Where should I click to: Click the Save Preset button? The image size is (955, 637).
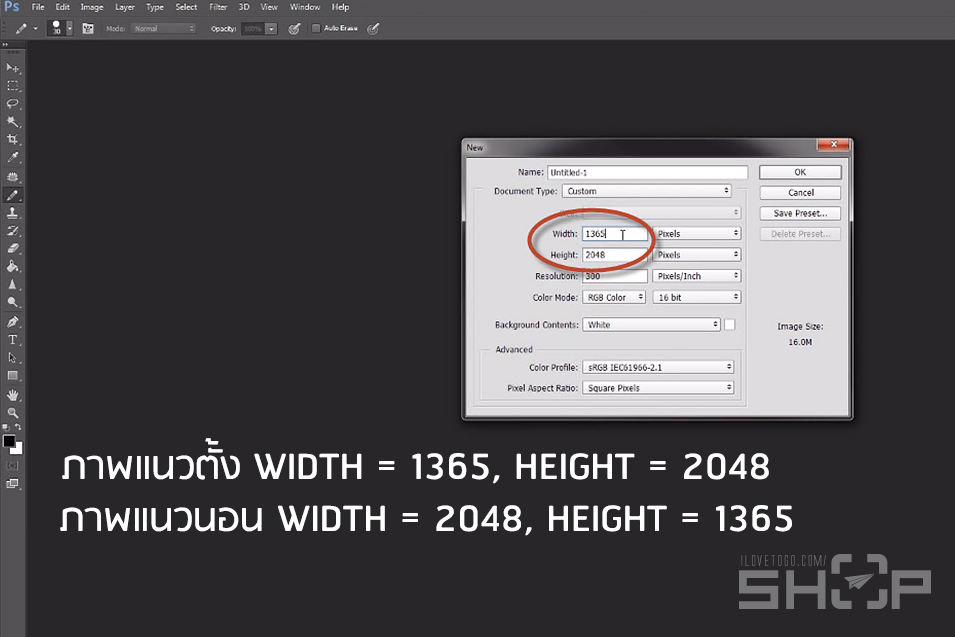[800, 213]
